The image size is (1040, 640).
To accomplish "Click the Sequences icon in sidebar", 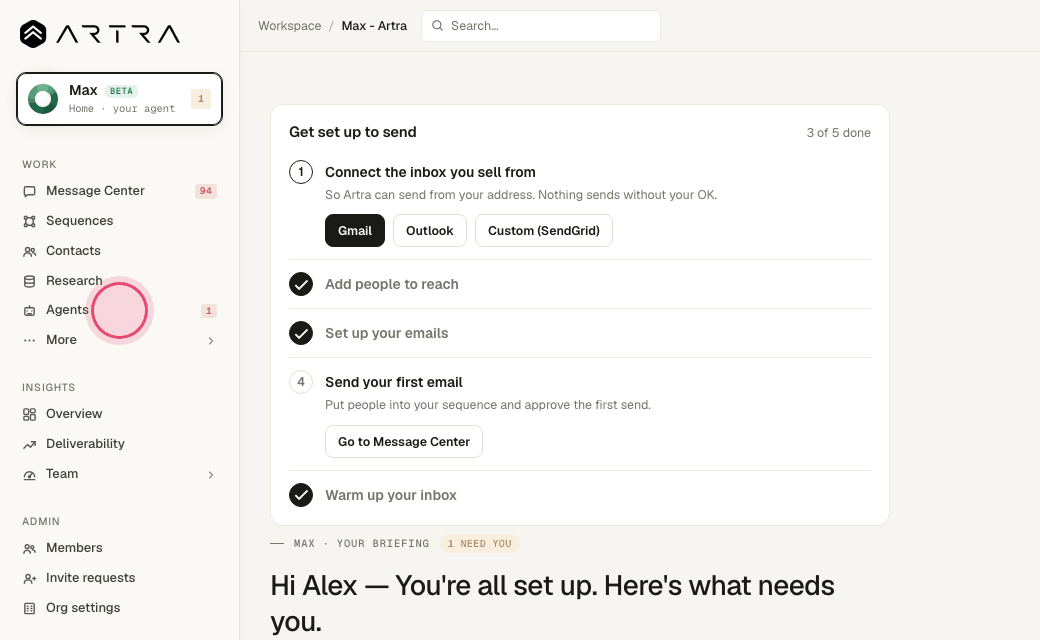I will [29, 222].
